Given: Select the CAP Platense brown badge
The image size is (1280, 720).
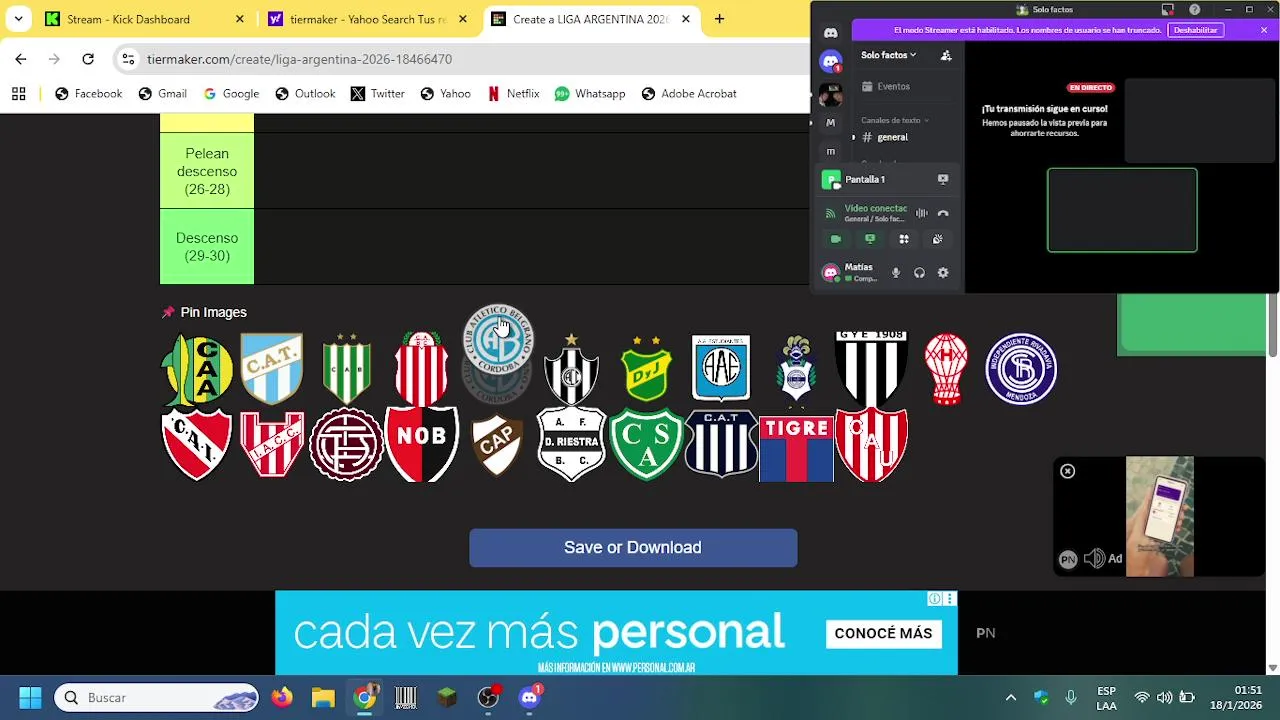Looking at the screenshot, I should [497, 444].
